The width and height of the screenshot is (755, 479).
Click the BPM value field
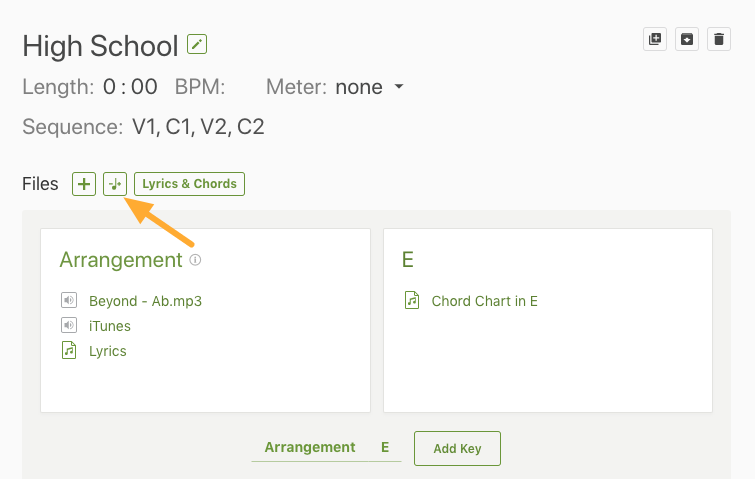[x=243, y=87]
